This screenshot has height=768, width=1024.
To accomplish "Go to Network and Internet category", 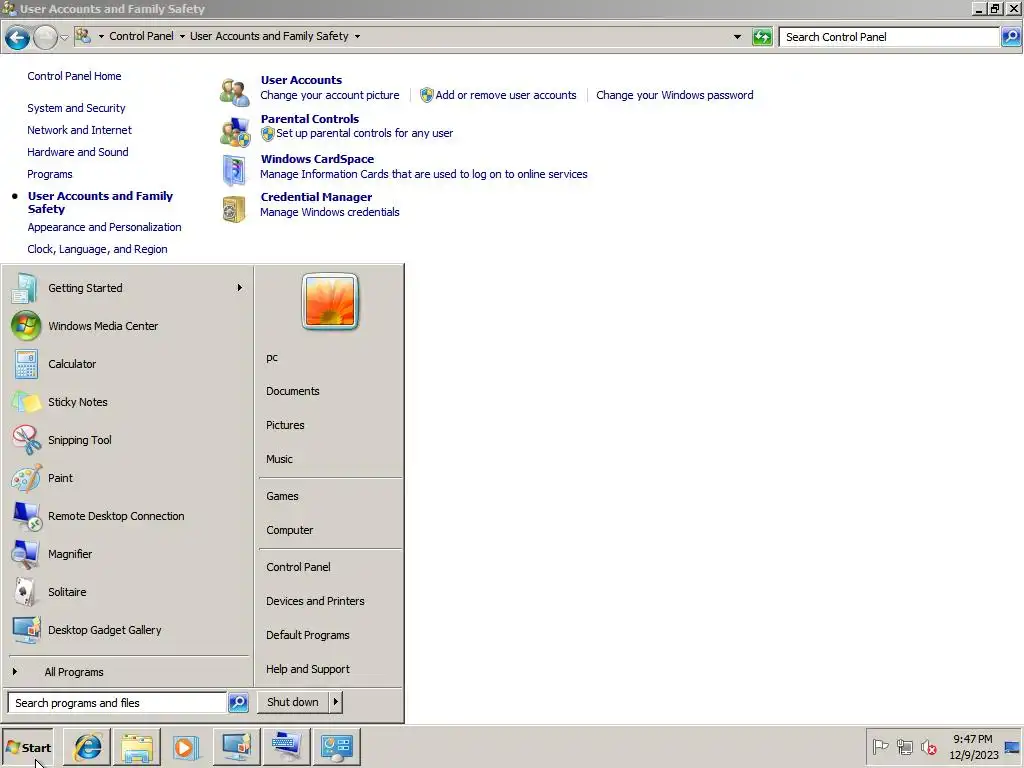I will coord(79,130).
